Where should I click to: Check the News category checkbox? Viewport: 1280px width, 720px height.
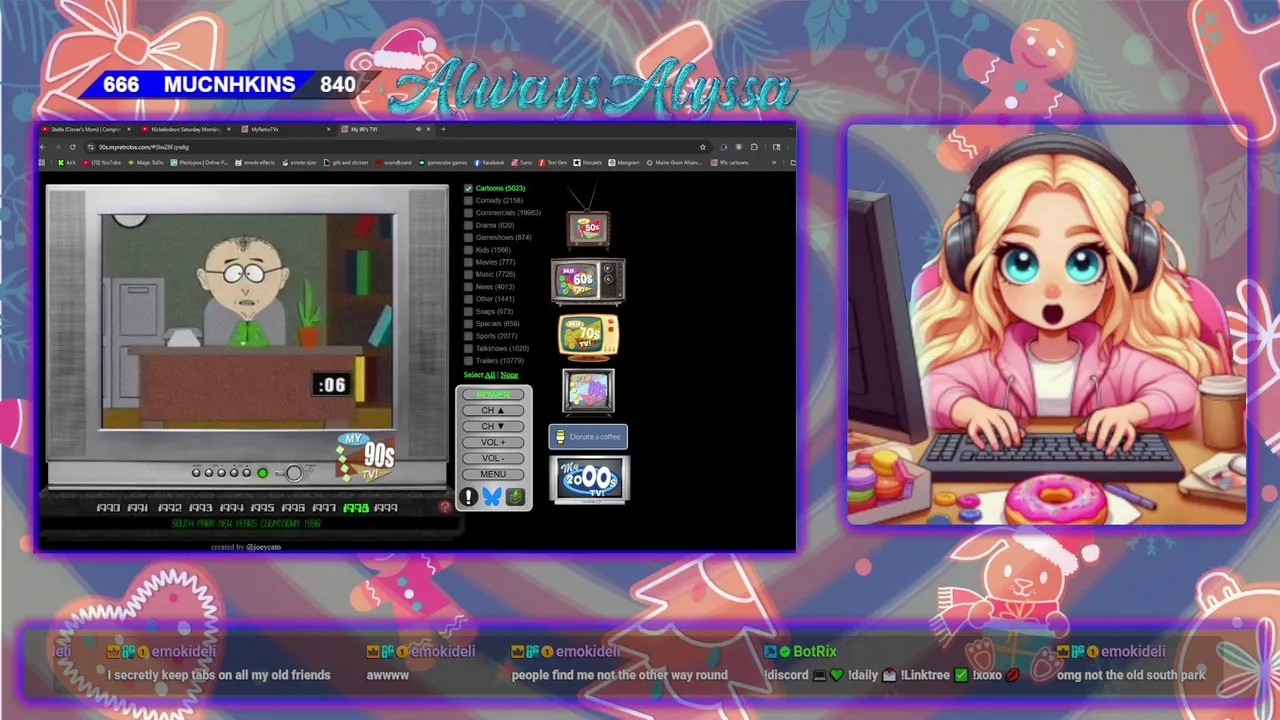pyautogui.click(x=468, y=287)
